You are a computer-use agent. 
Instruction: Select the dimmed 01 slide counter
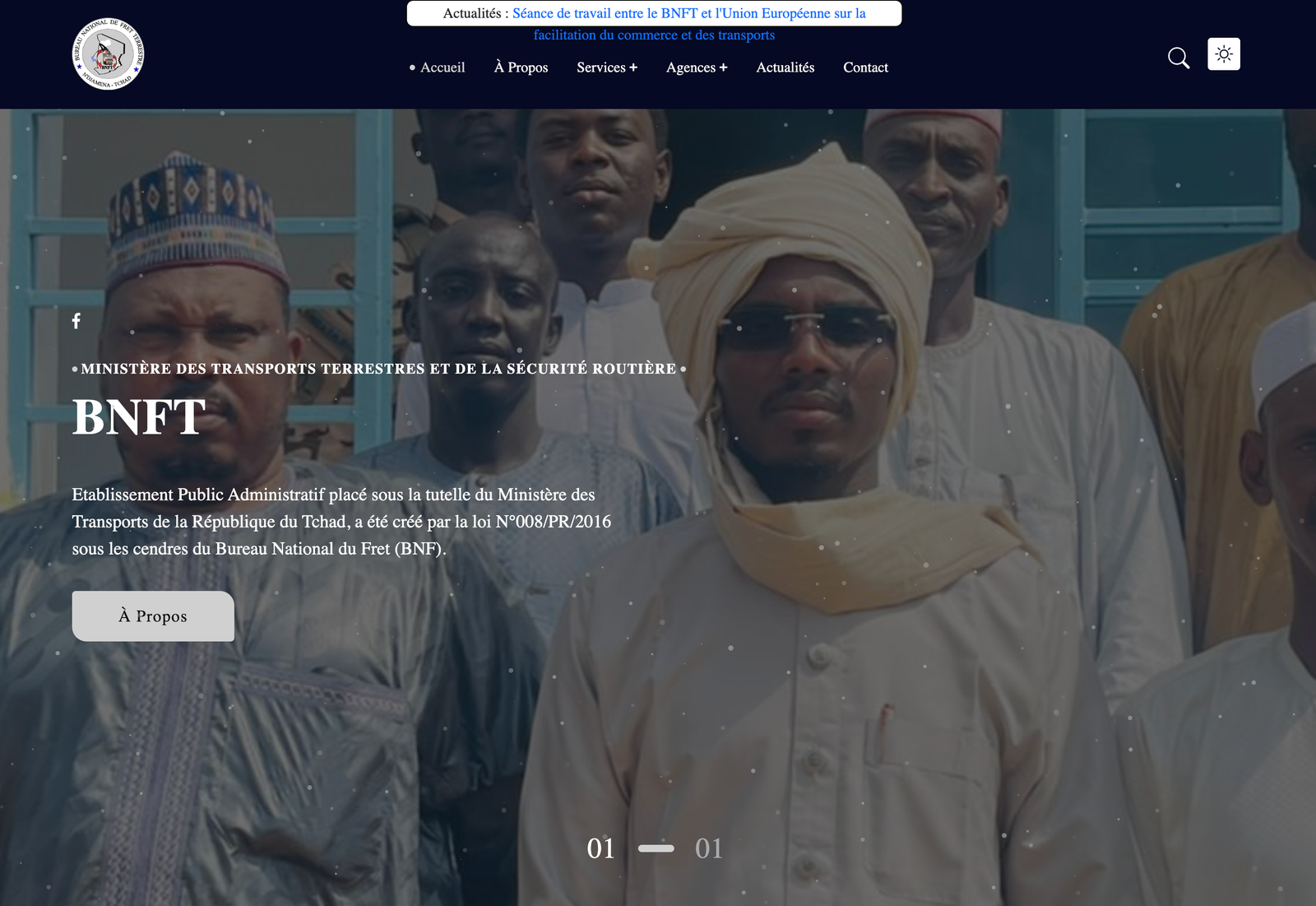click(x=709, y=848)
